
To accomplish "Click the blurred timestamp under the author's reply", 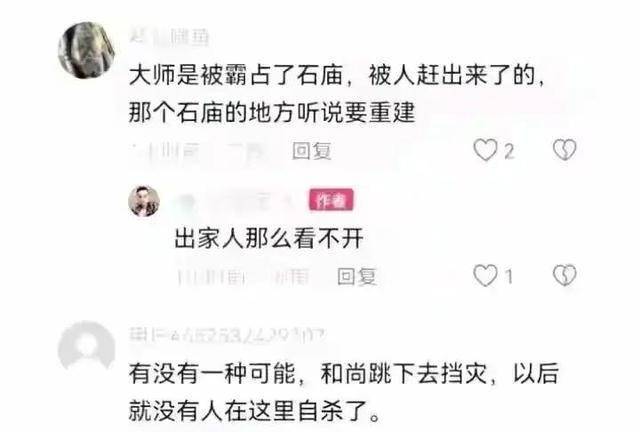I will (243, 276).
